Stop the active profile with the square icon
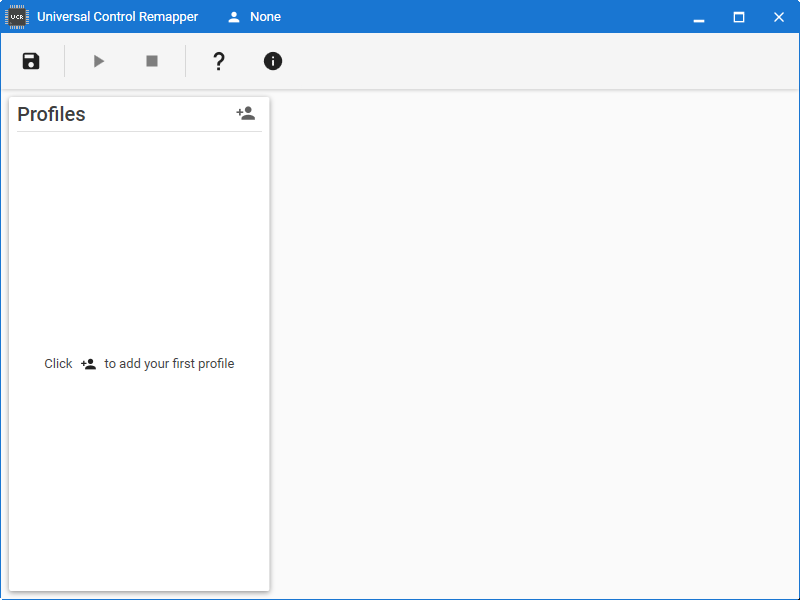The height and width of the screenshot is (600, 800). tap(152, 61)
